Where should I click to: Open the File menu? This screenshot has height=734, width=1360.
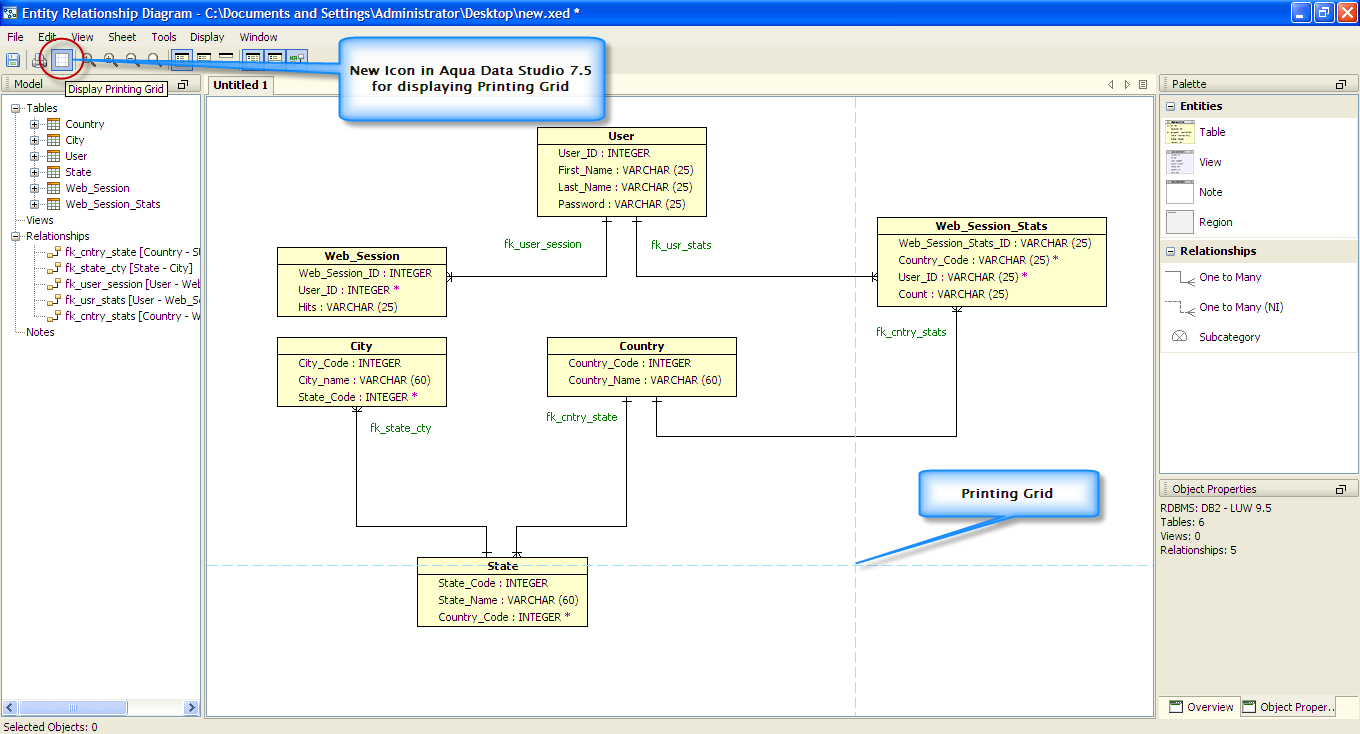pos(15,37)
